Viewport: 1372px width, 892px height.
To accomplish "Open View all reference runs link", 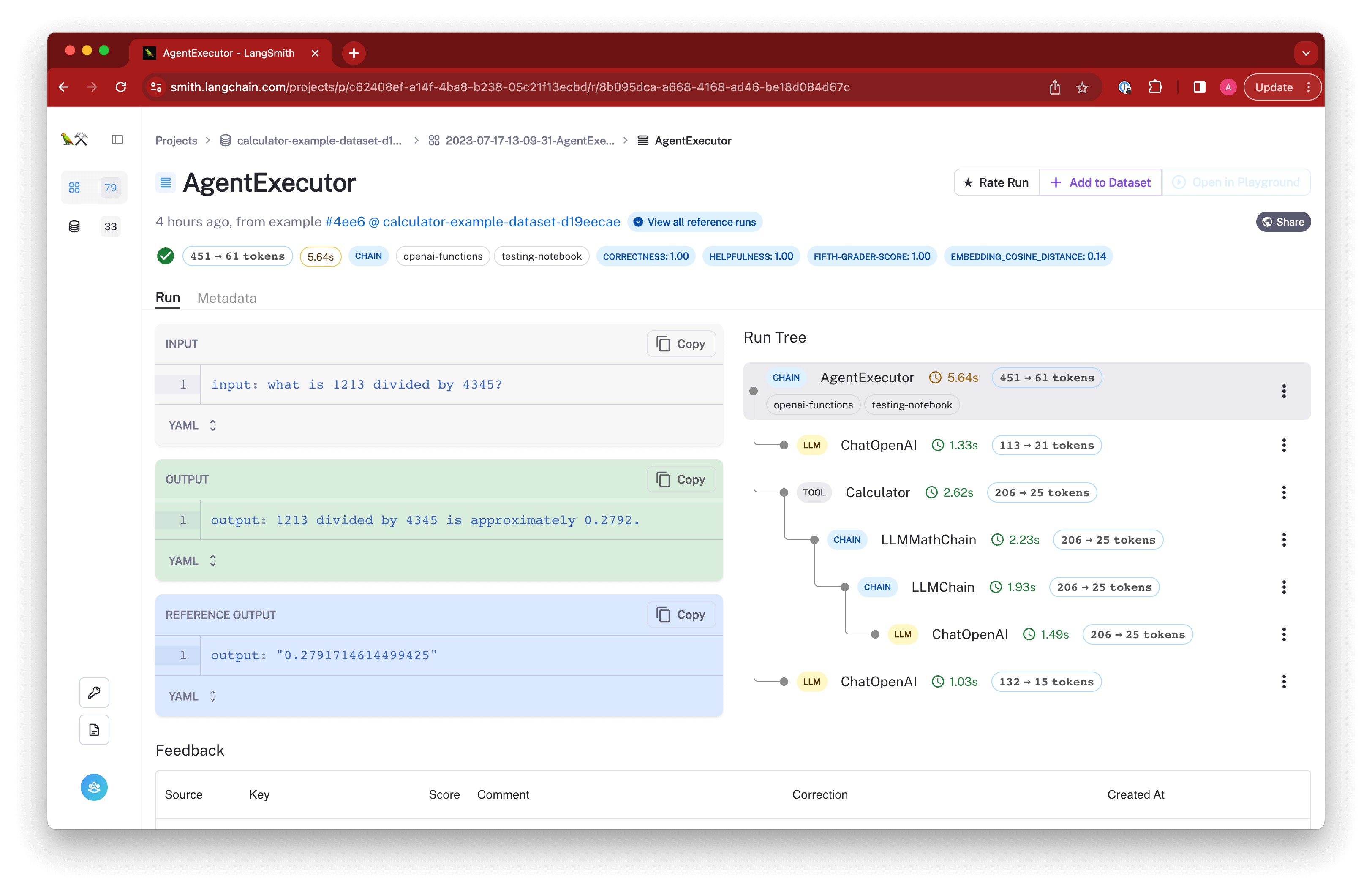I will pyautogui.click(x=694, y=223).
